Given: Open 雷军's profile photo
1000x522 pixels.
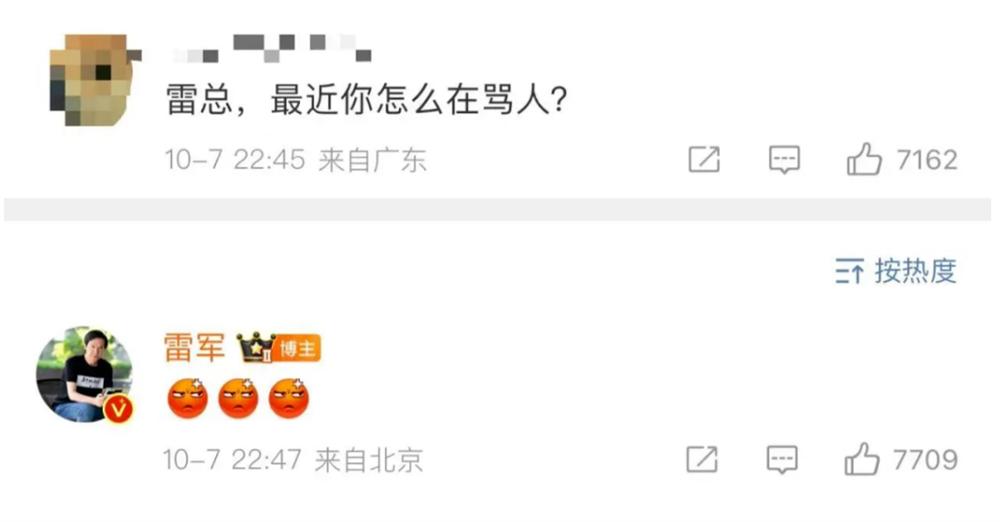Looking at the screenshot, I should (x=84, y=375).
